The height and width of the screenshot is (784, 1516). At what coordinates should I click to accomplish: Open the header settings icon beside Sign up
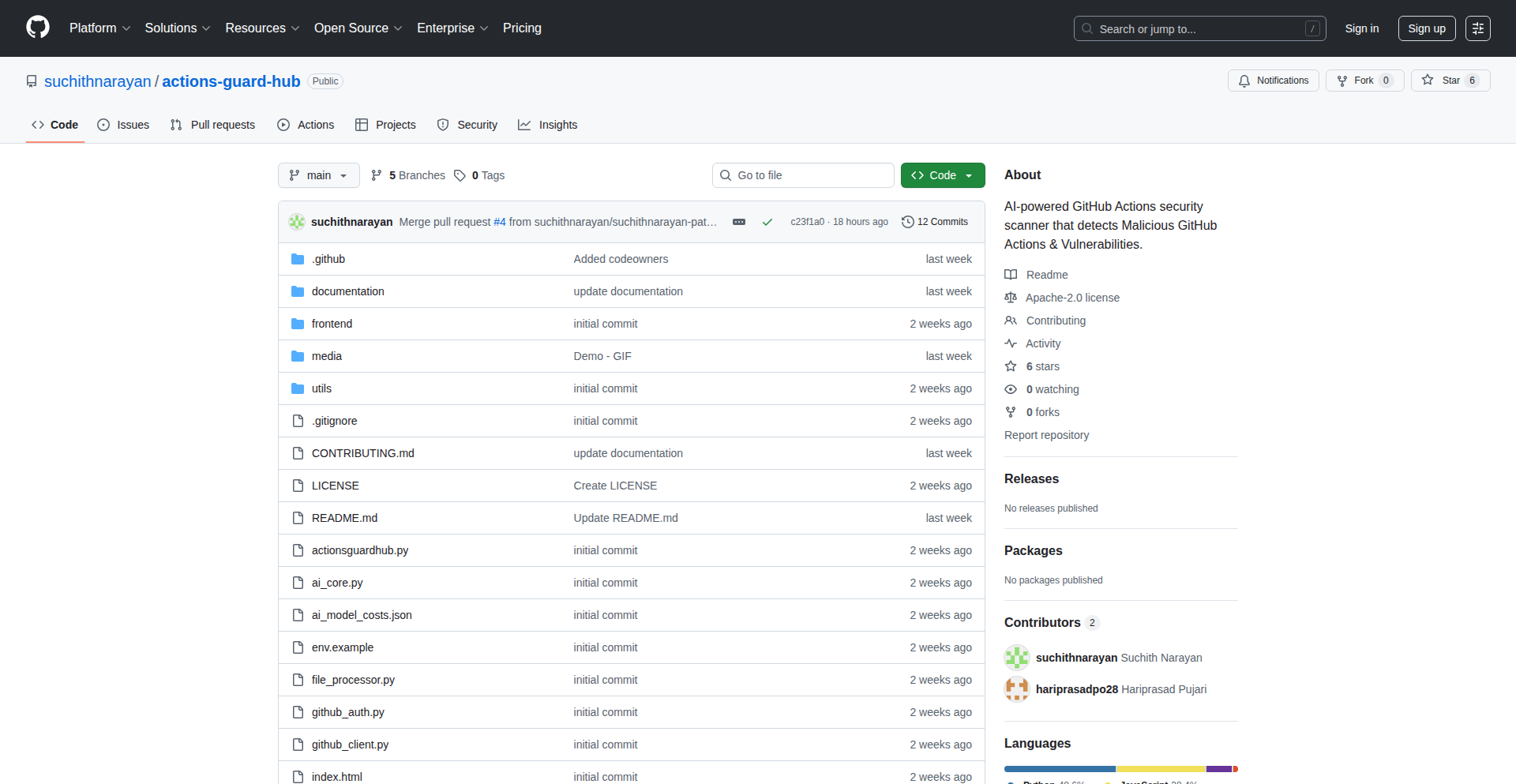[x=1477, y=28]
